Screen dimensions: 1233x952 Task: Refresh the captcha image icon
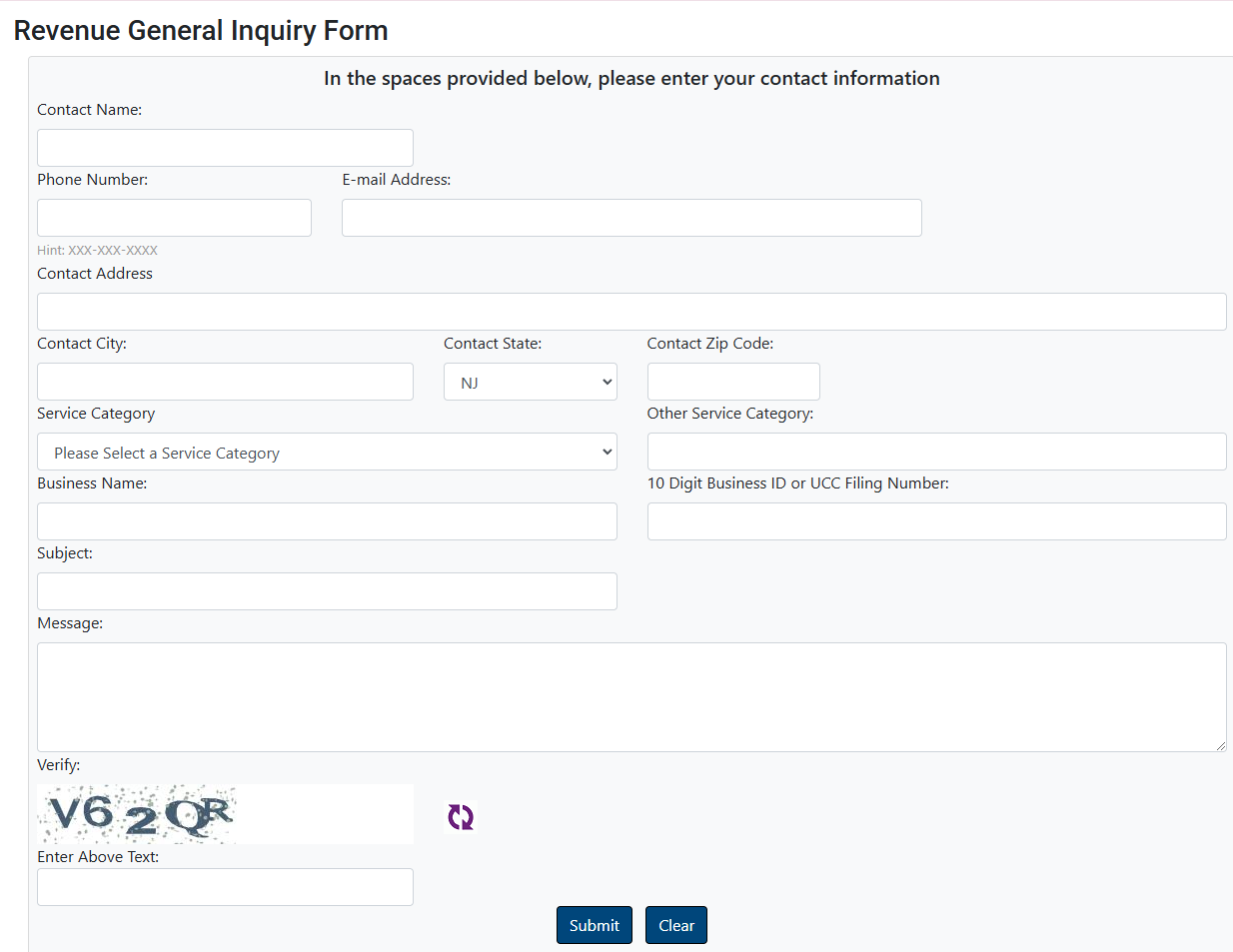tap(461, 817)
